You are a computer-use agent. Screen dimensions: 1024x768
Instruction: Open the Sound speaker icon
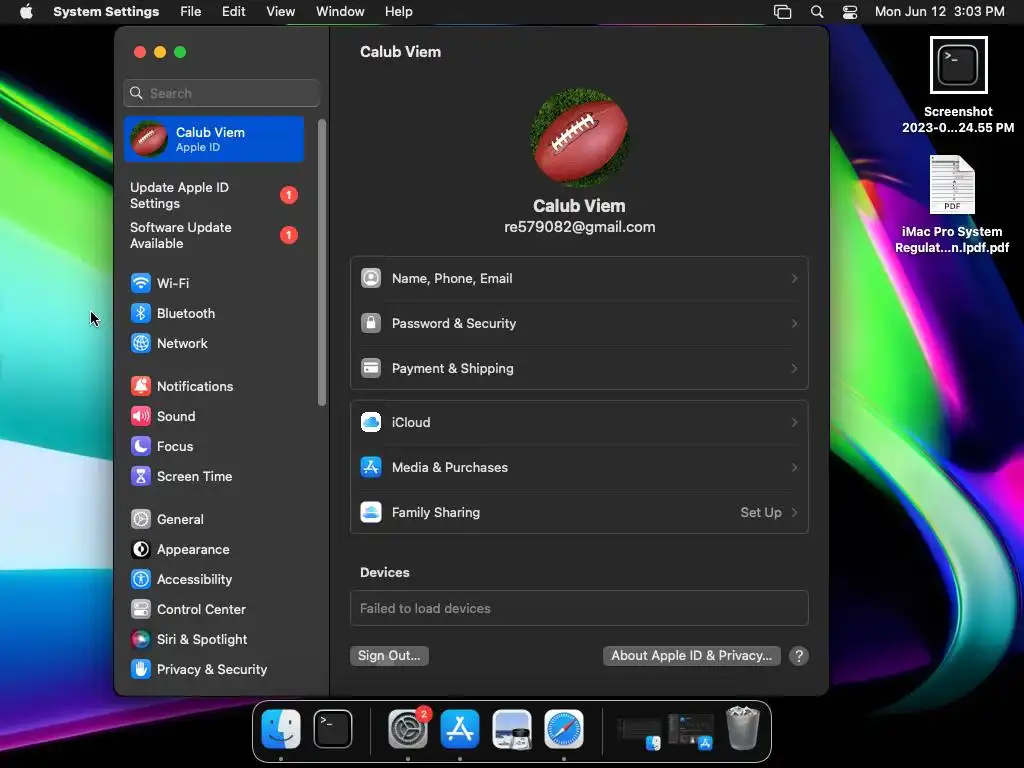140,416
